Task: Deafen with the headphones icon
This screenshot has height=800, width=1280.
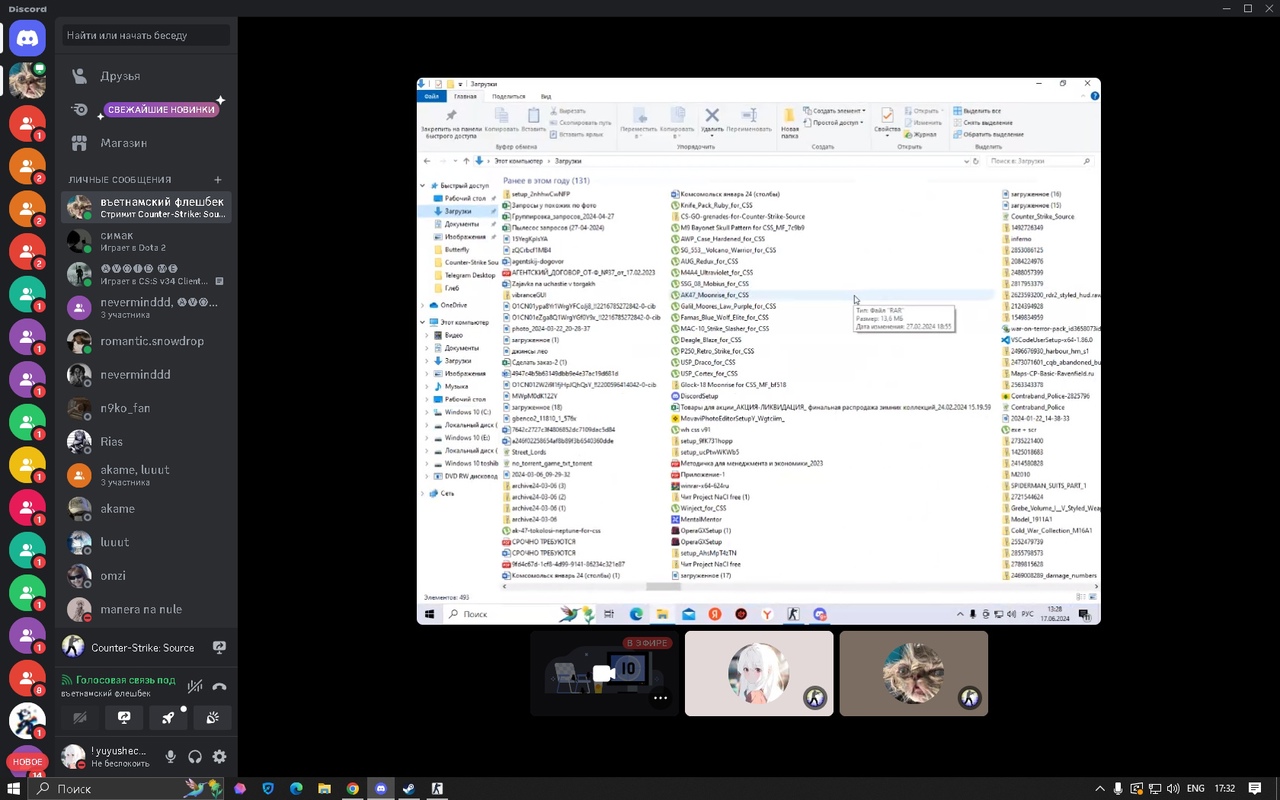Action: (x=195, y=757)
